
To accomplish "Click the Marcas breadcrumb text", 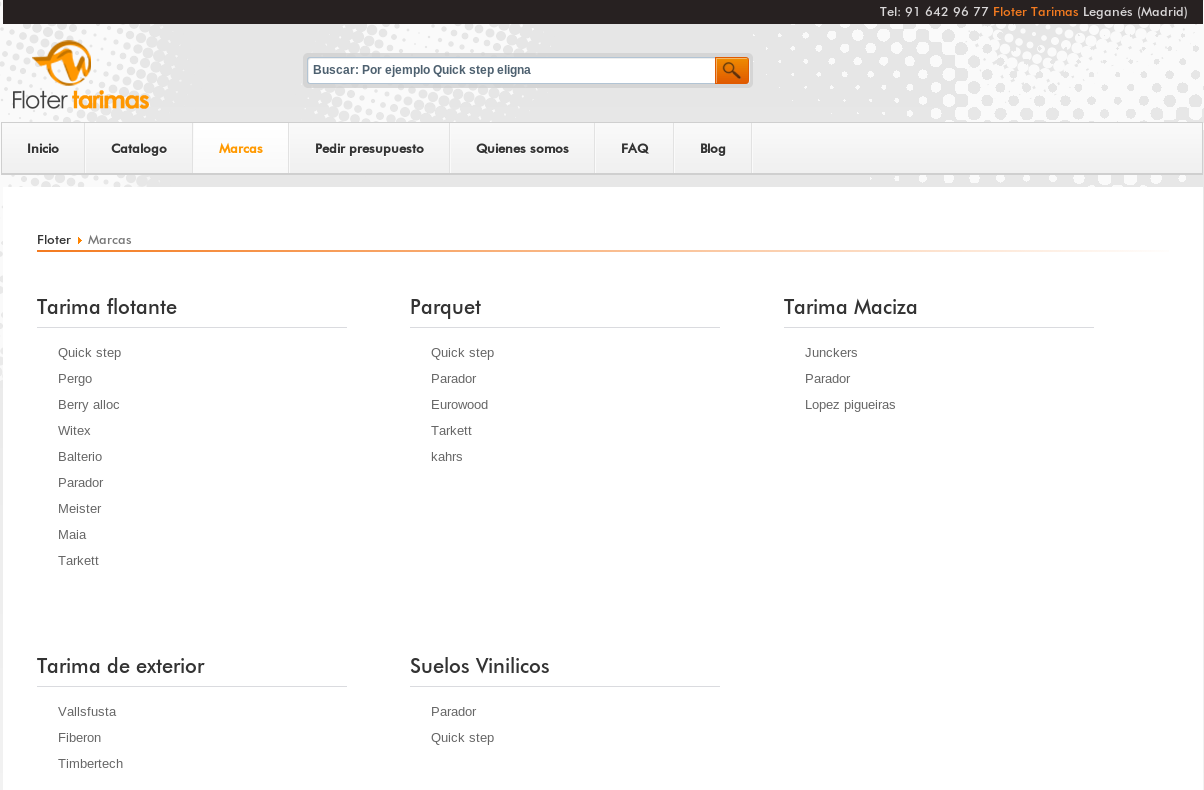I will tap(110, 240).
